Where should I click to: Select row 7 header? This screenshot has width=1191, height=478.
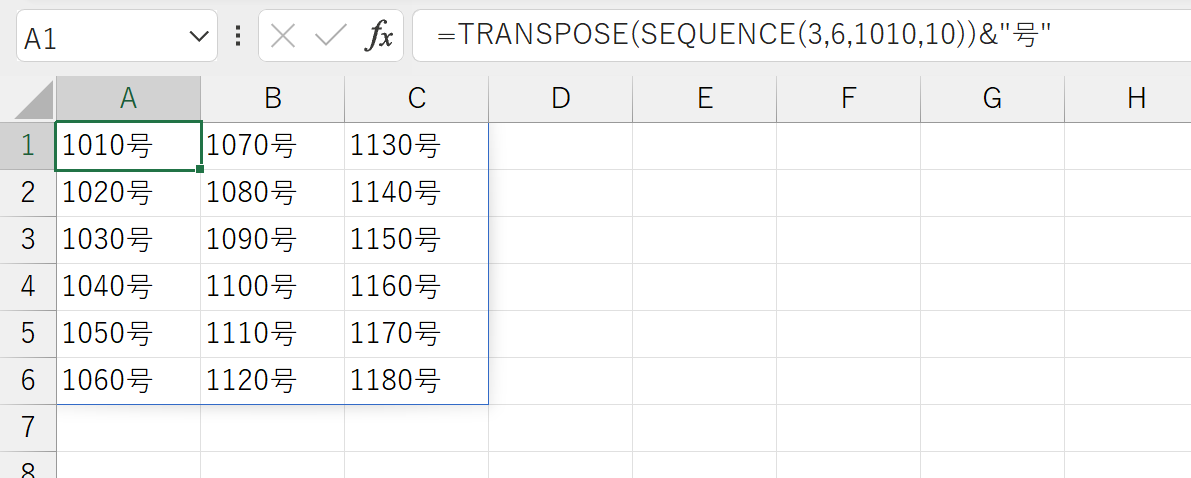click(x=28, y=428)
